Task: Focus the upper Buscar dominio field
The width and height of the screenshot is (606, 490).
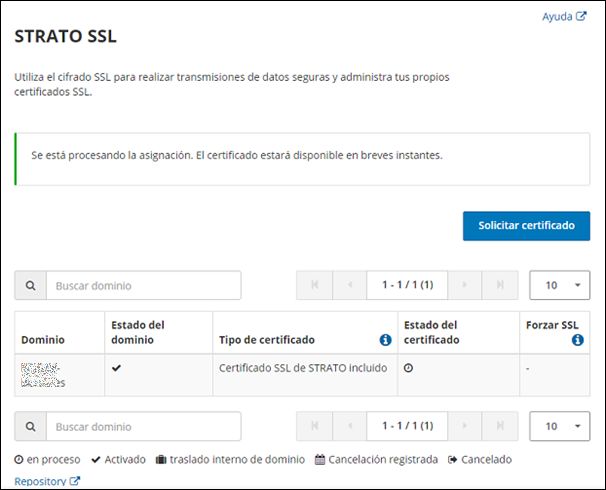Action: pyautogui.click(x=144, y=286)
